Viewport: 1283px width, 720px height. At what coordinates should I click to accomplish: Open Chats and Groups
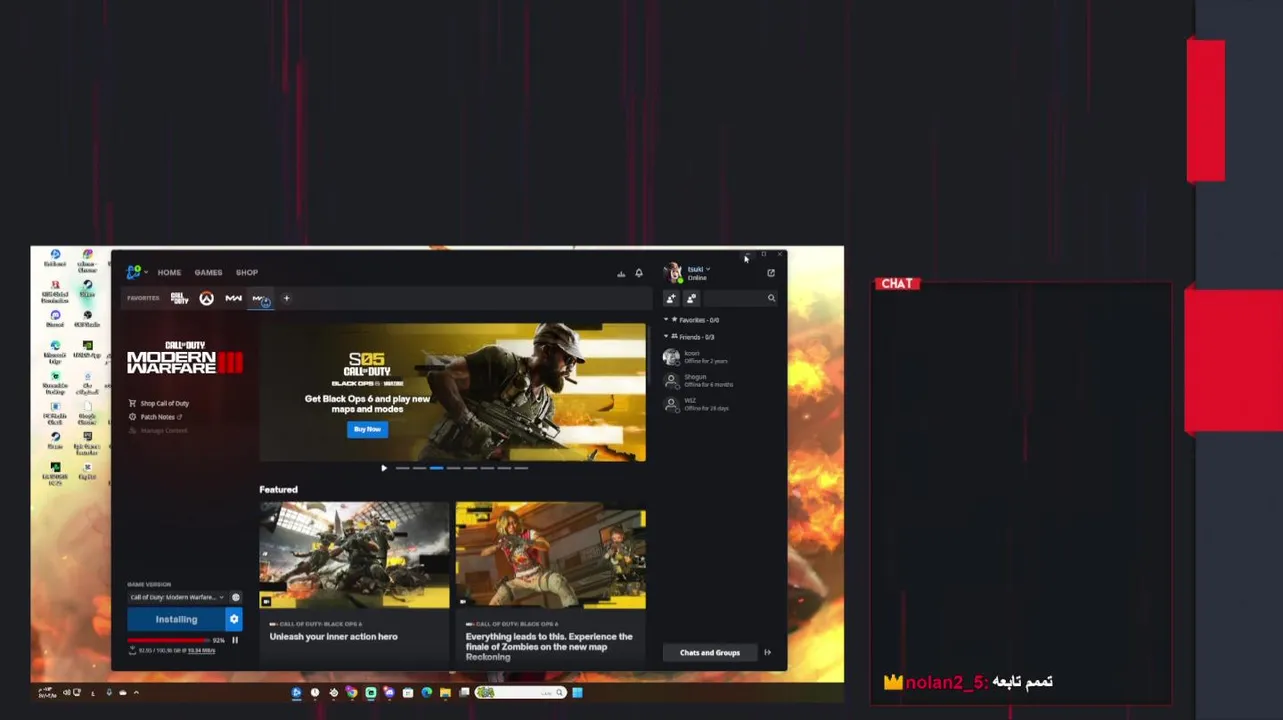click(x=710, y=653)
